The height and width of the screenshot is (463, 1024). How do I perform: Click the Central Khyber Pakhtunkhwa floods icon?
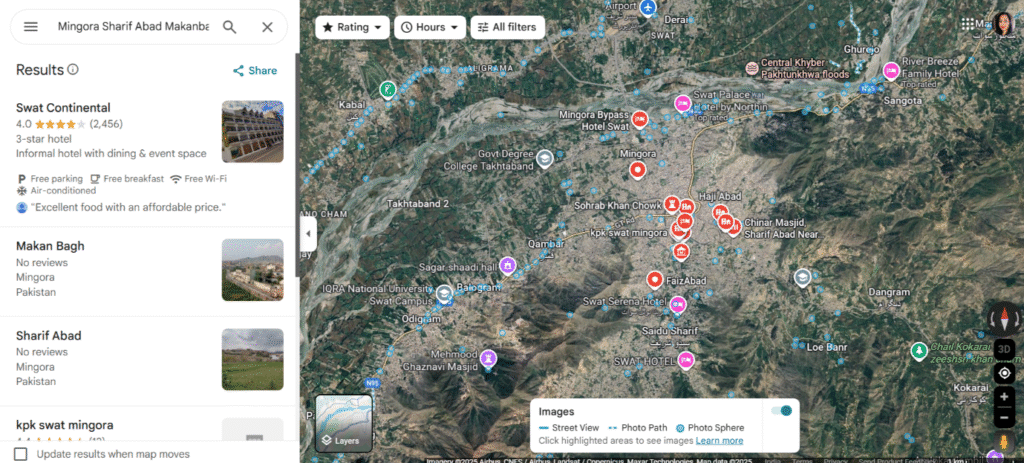click(x=752, y=68)
